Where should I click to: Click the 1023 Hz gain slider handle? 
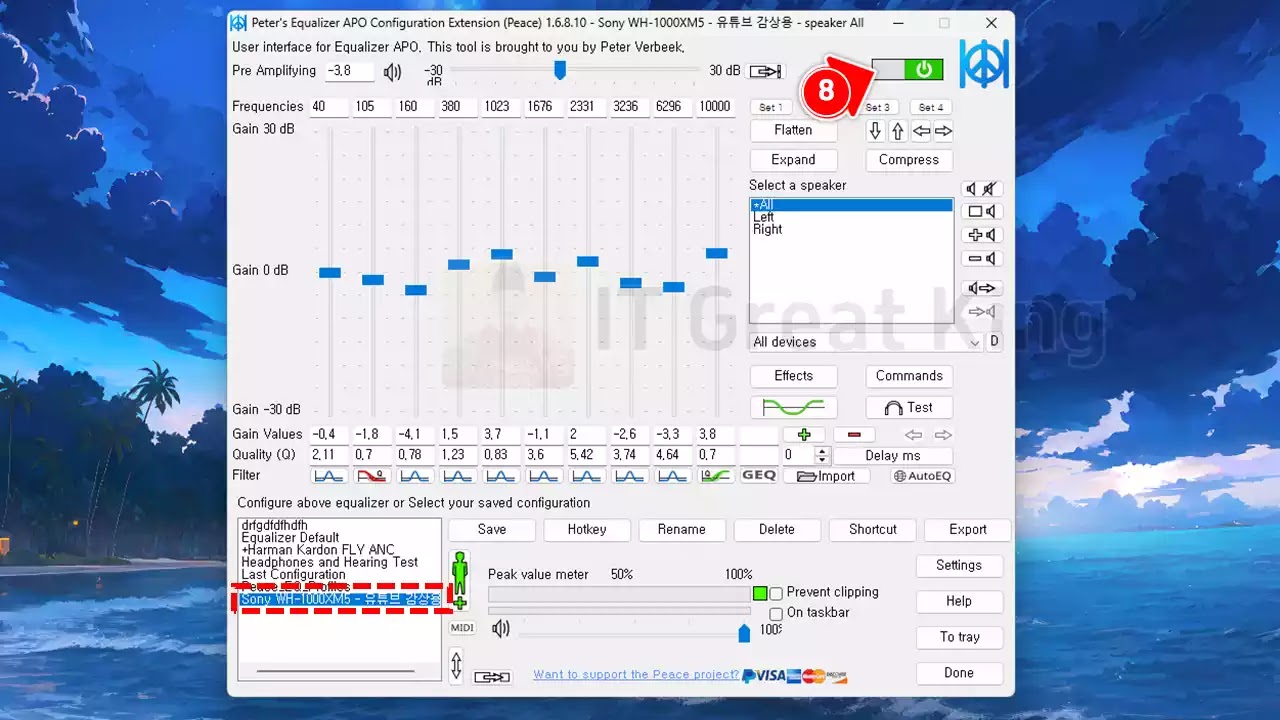pyautogui.click(x=502, y=254)
